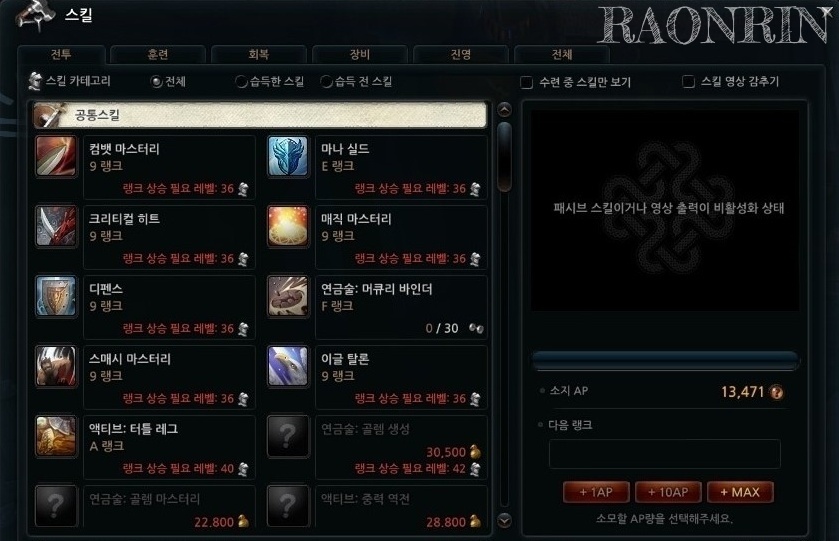Open the 장비 tab
This screenshot has width=839, height=541.
click(360, 55)
